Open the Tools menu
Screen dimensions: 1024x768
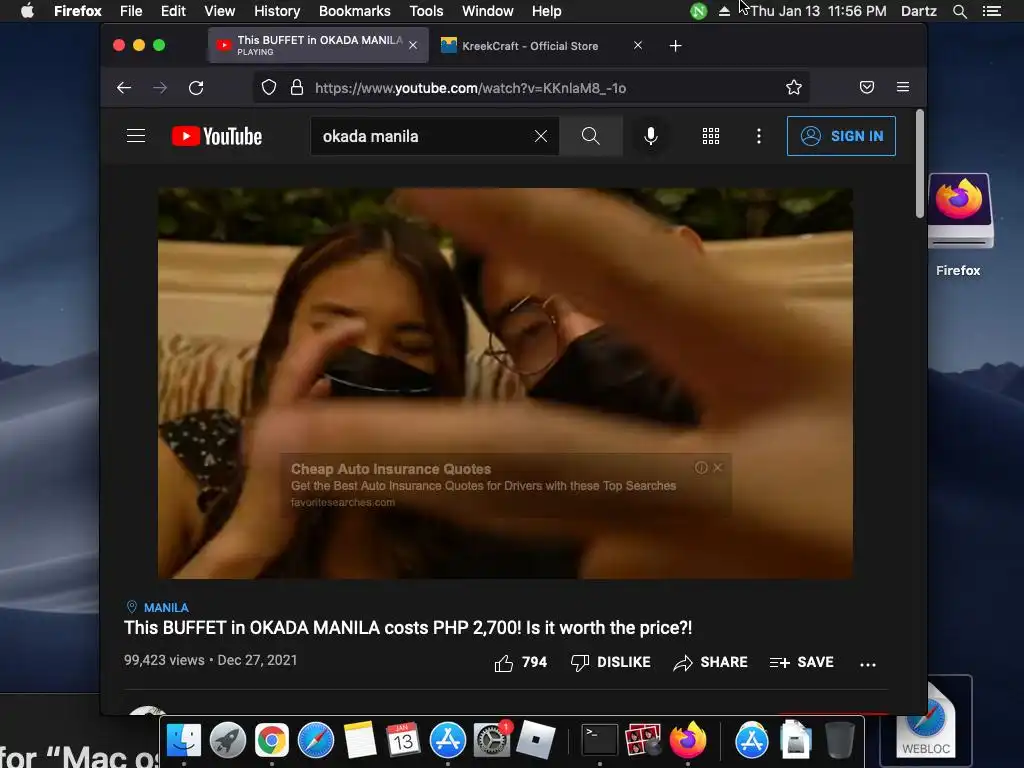click(x=426, y=11)
